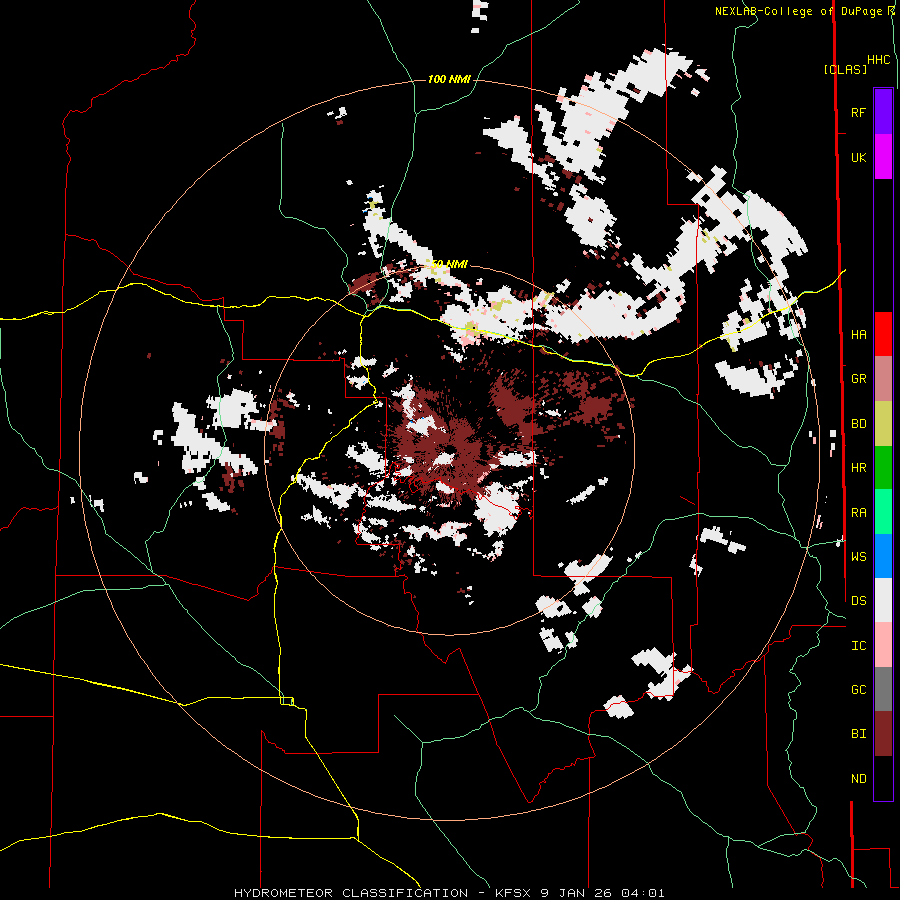Click the ND black legend swatch
This screenshot has height=900, width=900.
pos(883,778)
